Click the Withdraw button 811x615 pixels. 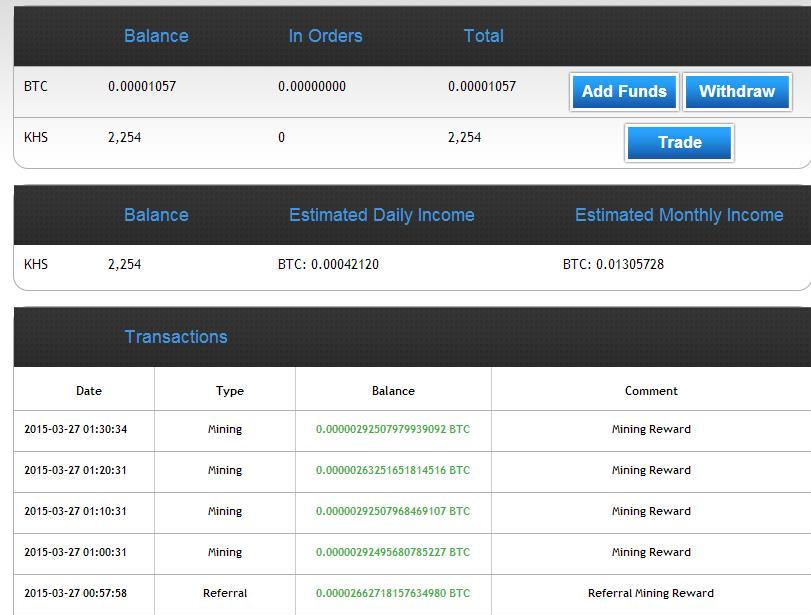pyautogui.click(x=737, y=92)
